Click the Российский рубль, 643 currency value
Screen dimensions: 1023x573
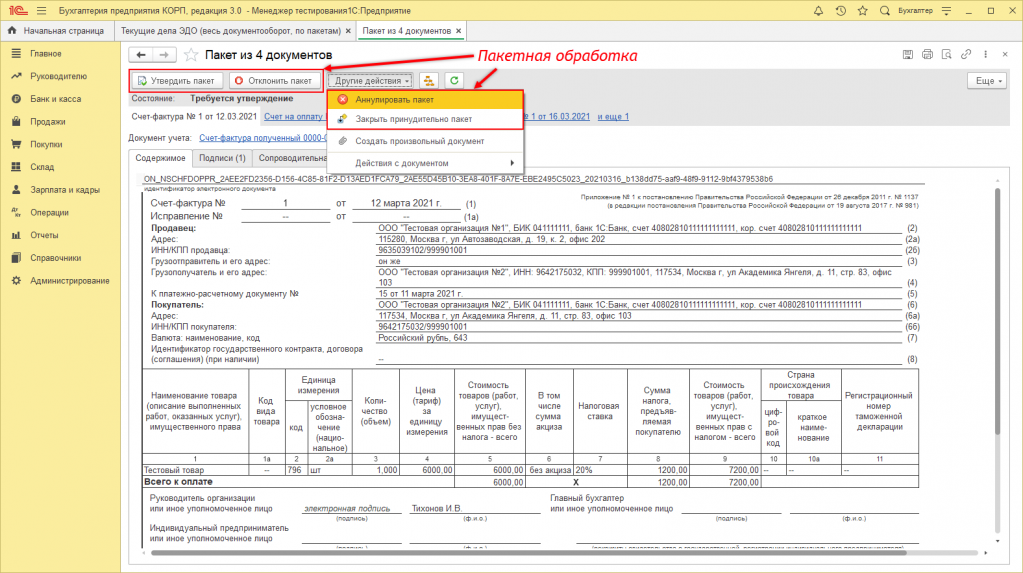[x=423, y=338]
